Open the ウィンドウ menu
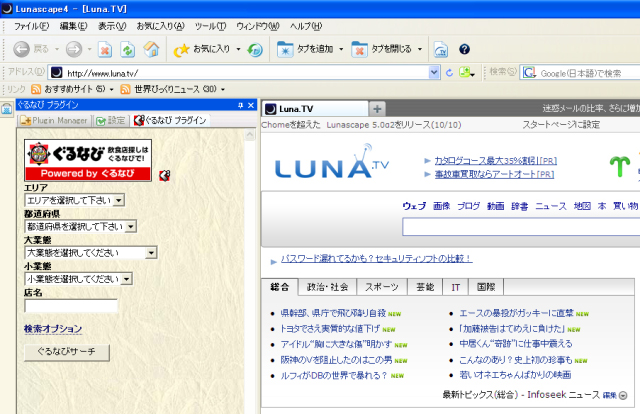This screenshot has height=414, width=640. (258, 26)
